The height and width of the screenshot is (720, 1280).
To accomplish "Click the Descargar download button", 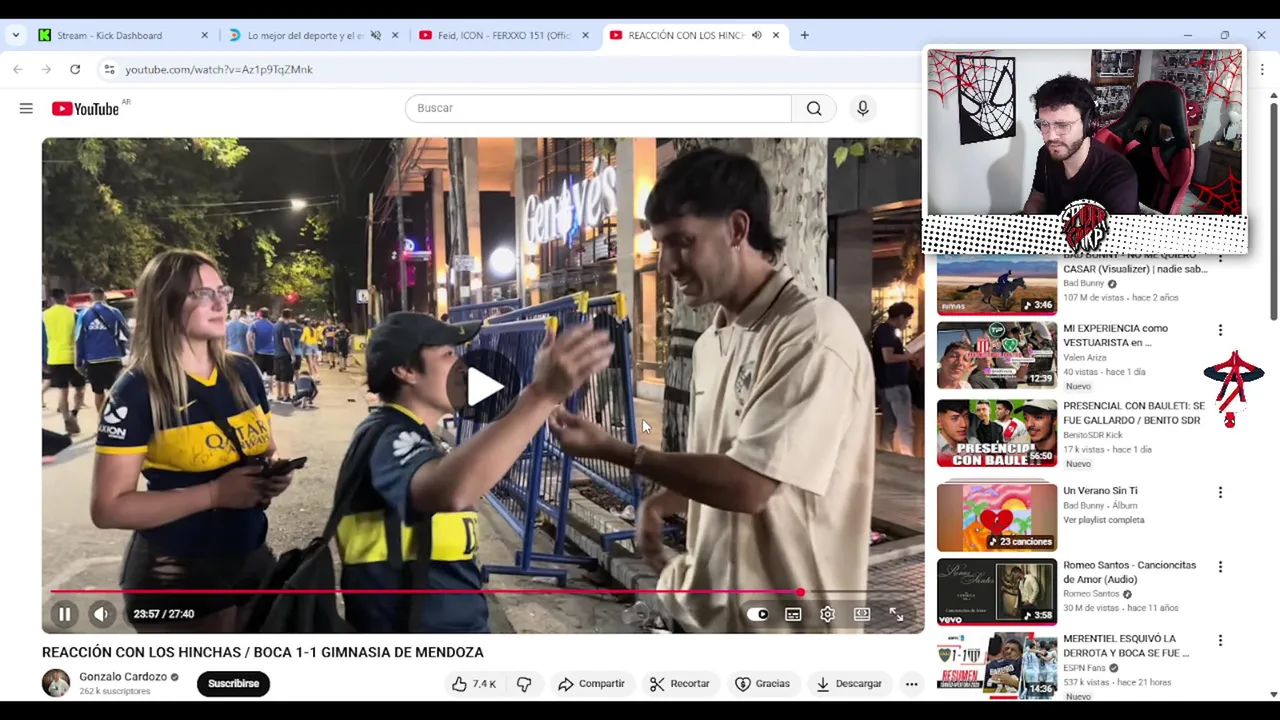I will [x=848, y=684].
